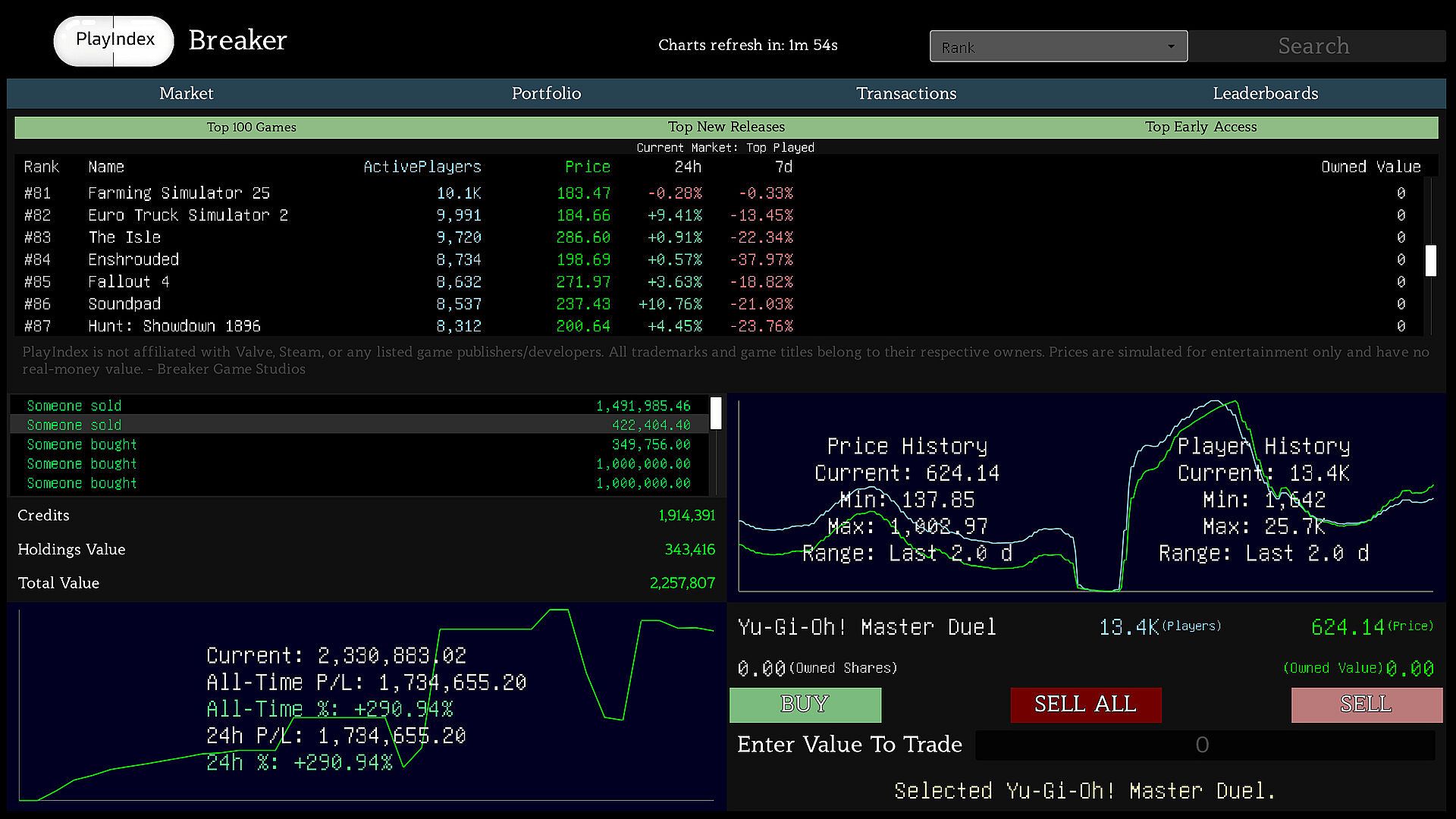Click the market list scrollbar thumb

pos(1431,261)
